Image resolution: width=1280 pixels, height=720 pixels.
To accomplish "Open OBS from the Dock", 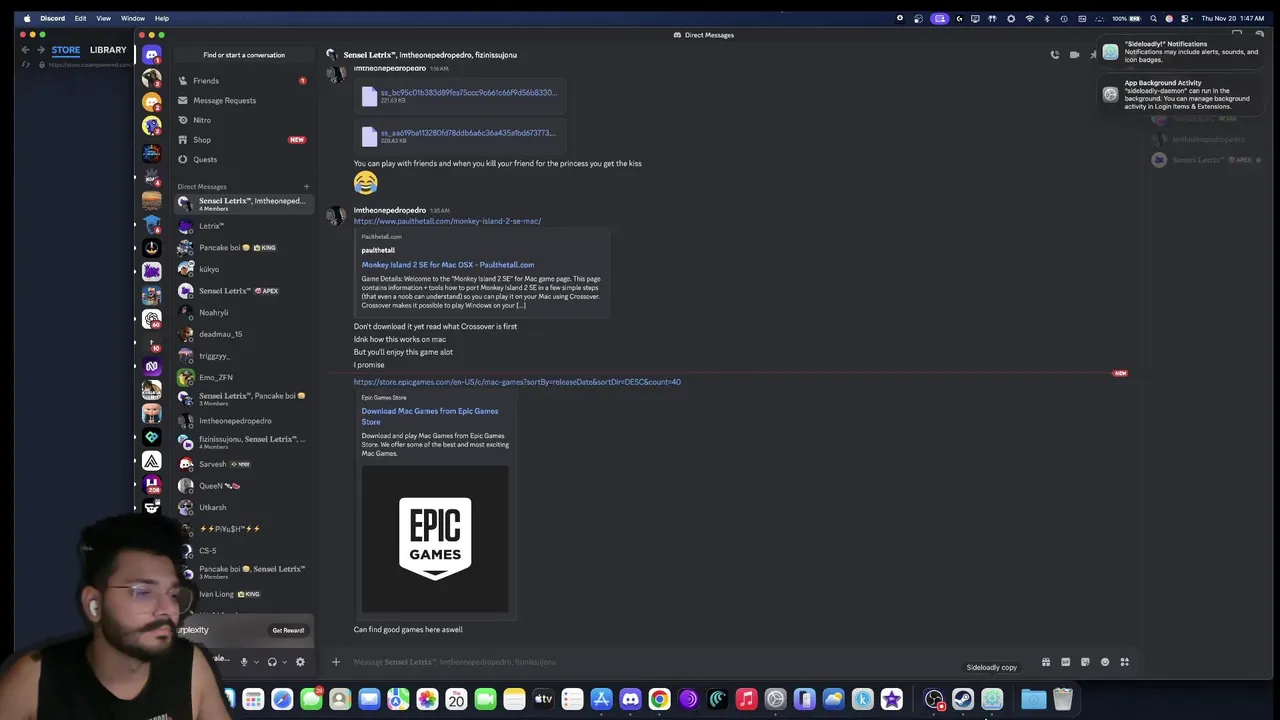I will click(934, 699).
